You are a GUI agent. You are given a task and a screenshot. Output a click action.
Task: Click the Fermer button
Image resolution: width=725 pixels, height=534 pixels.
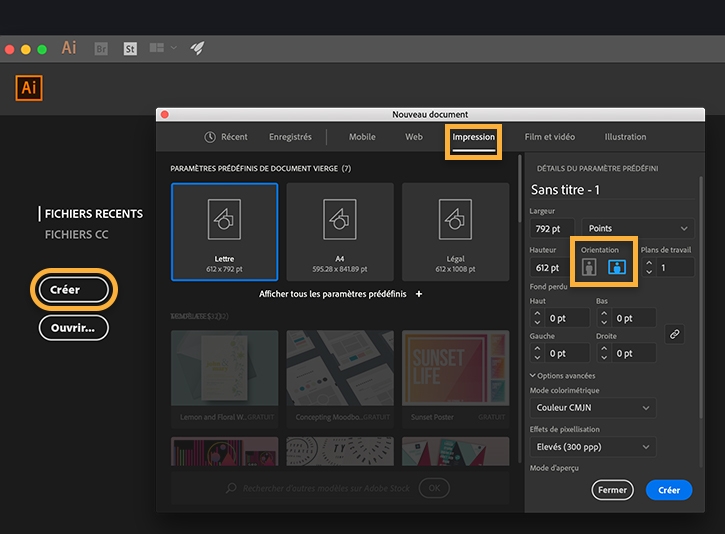tap(612, 490)
